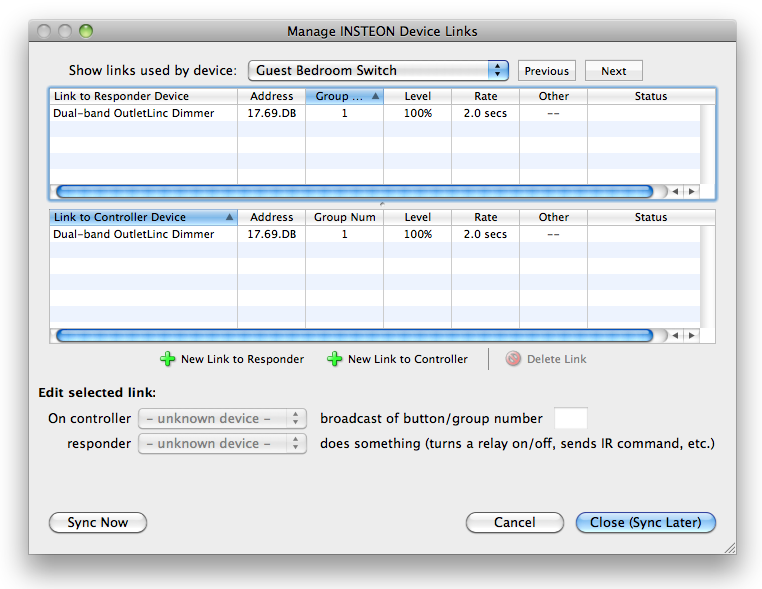Click 17.69.DB address in responder table
Screen dimensions: 762x589
pyautogui.click(x=272, y=113)
